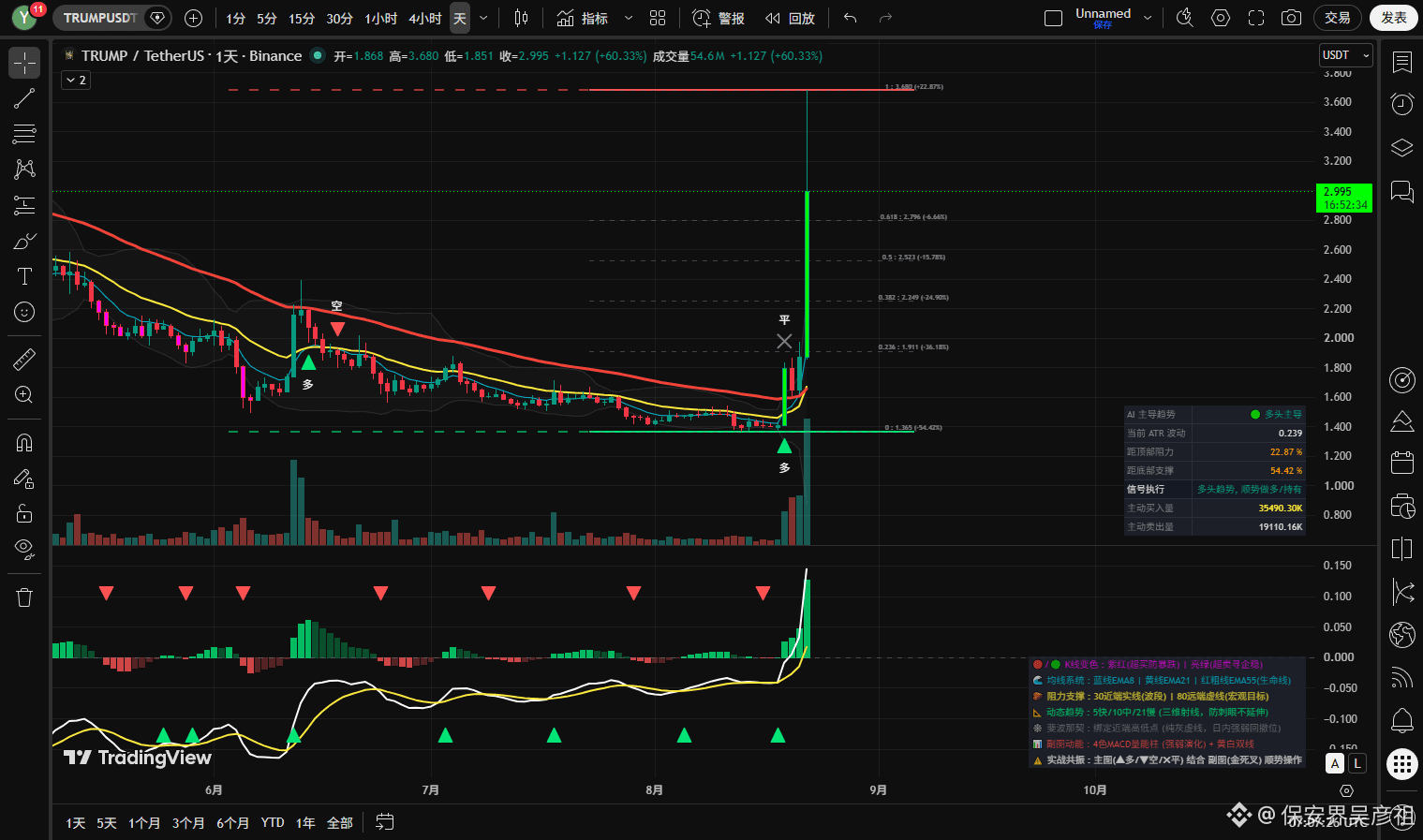Open the 指标 indicators dialog

click(583, 18)
